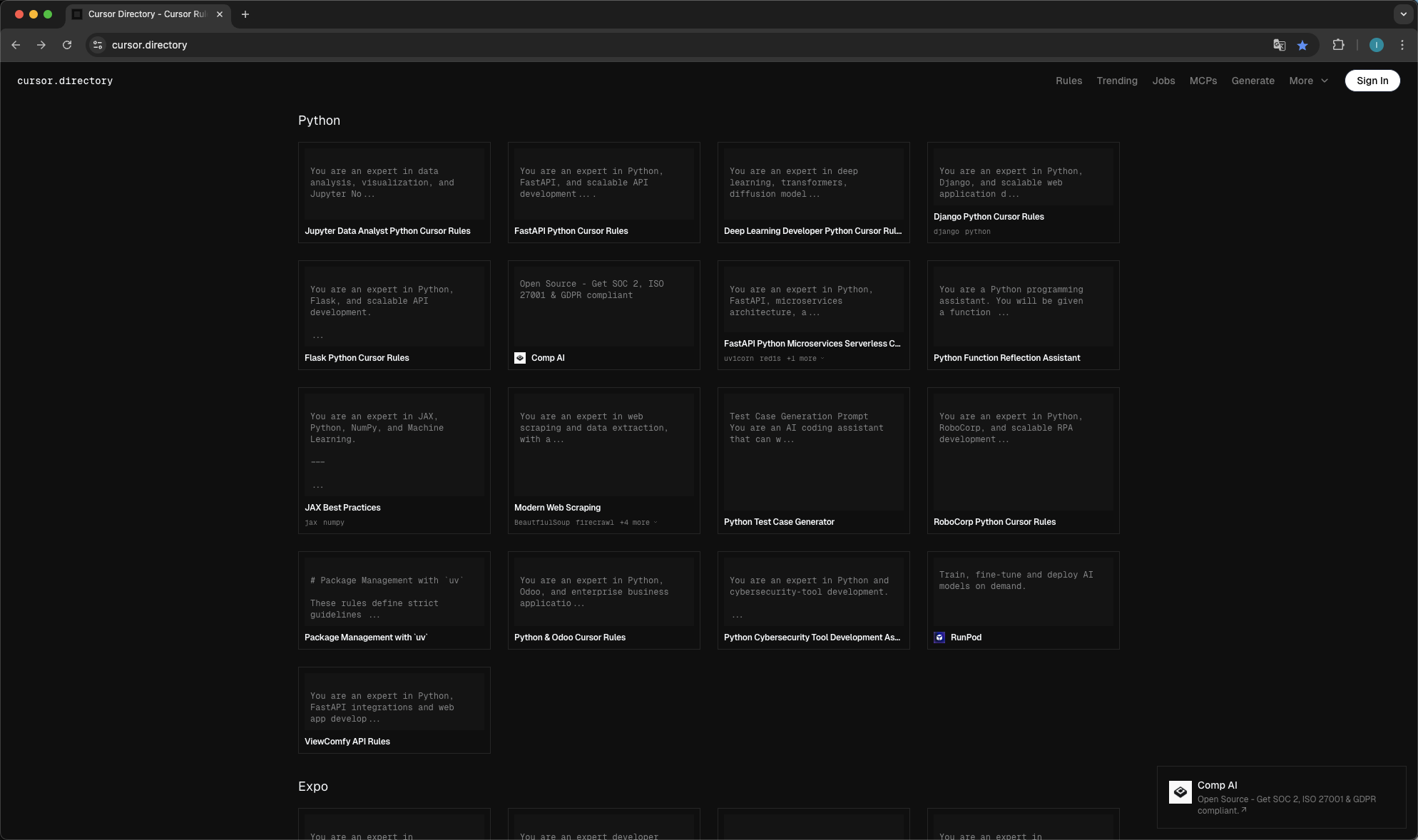The height and width of the screenshot is (840, 1418).
Task: Click the Comp AI logo icon in the card
Action: coord(520,358)
